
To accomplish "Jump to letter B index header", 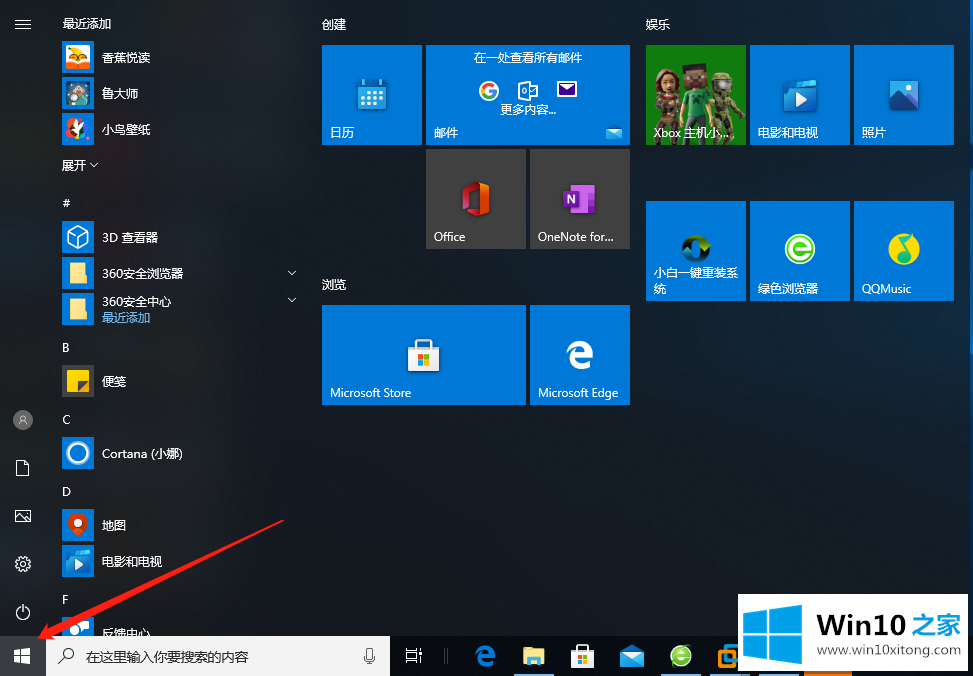I will pyautogui.click(x=66, y=348).
